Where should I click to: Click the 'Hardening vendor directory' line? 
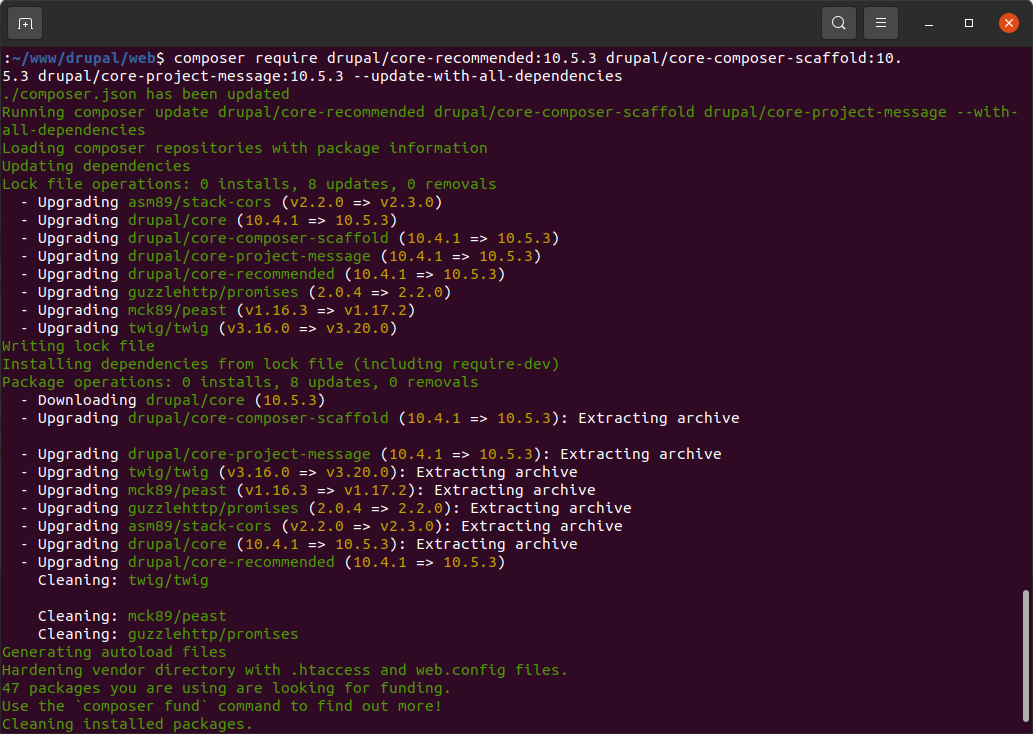[x=285, y=670]
